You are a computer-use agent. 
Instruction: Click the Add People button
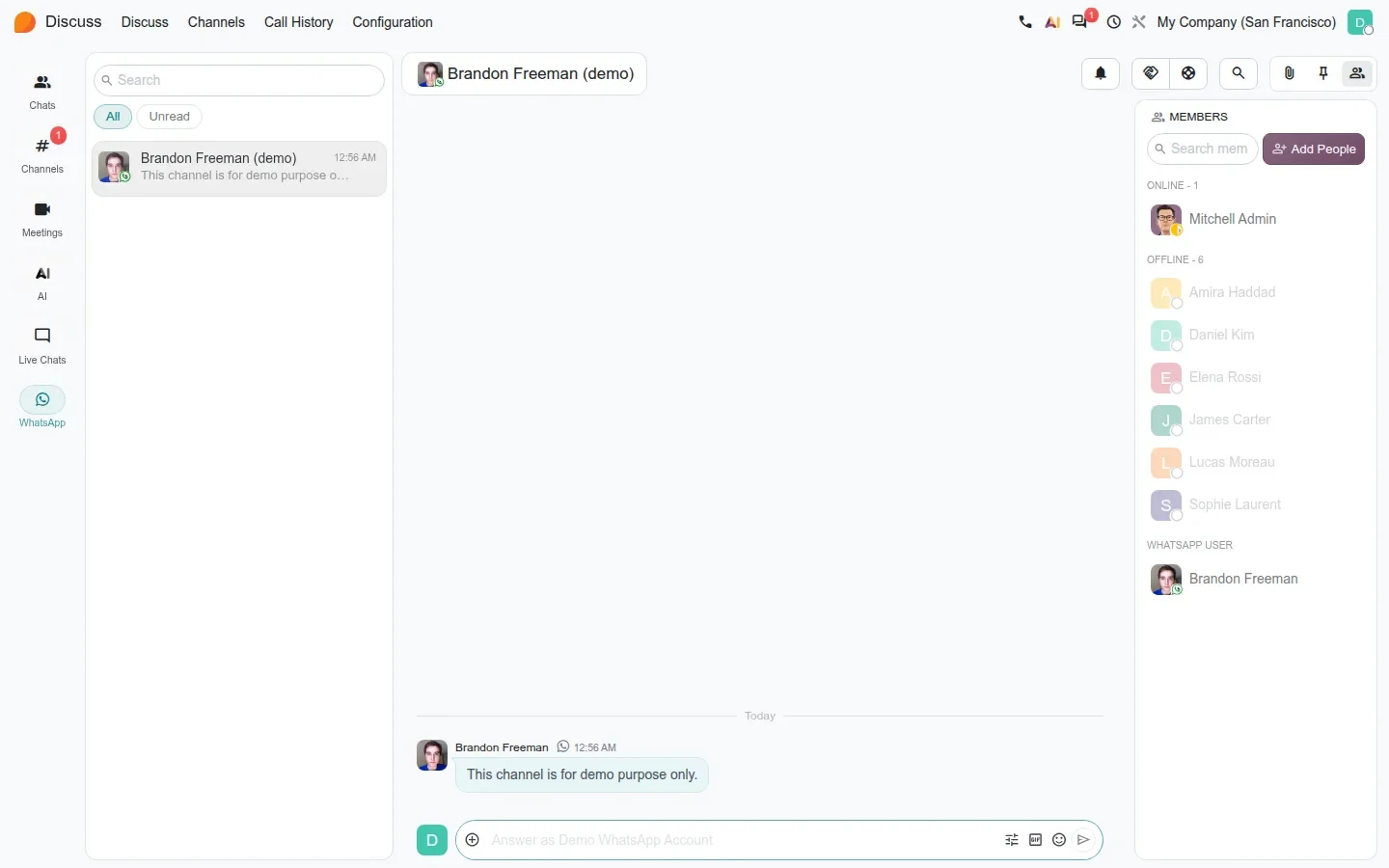(1314, 149)
